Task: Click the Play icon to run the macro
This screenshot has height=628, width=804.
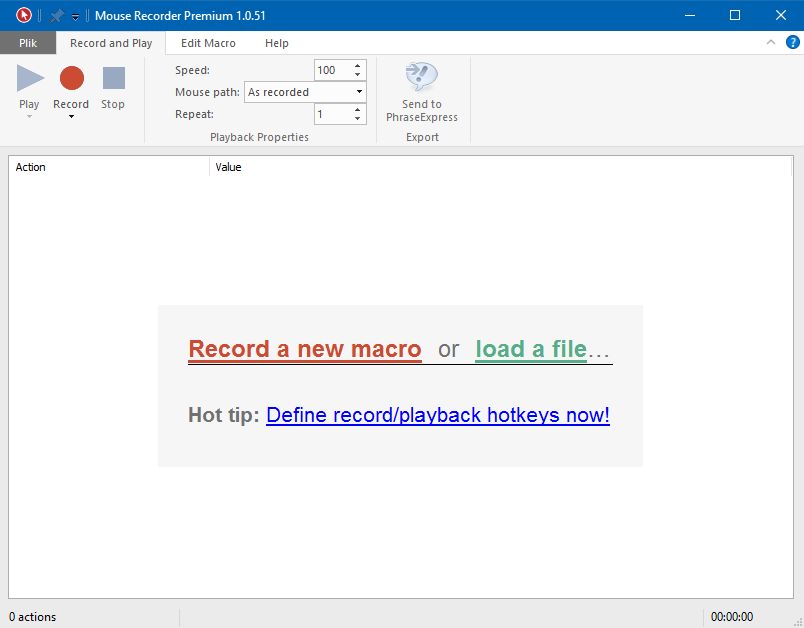Action: [x=29, y=76]
